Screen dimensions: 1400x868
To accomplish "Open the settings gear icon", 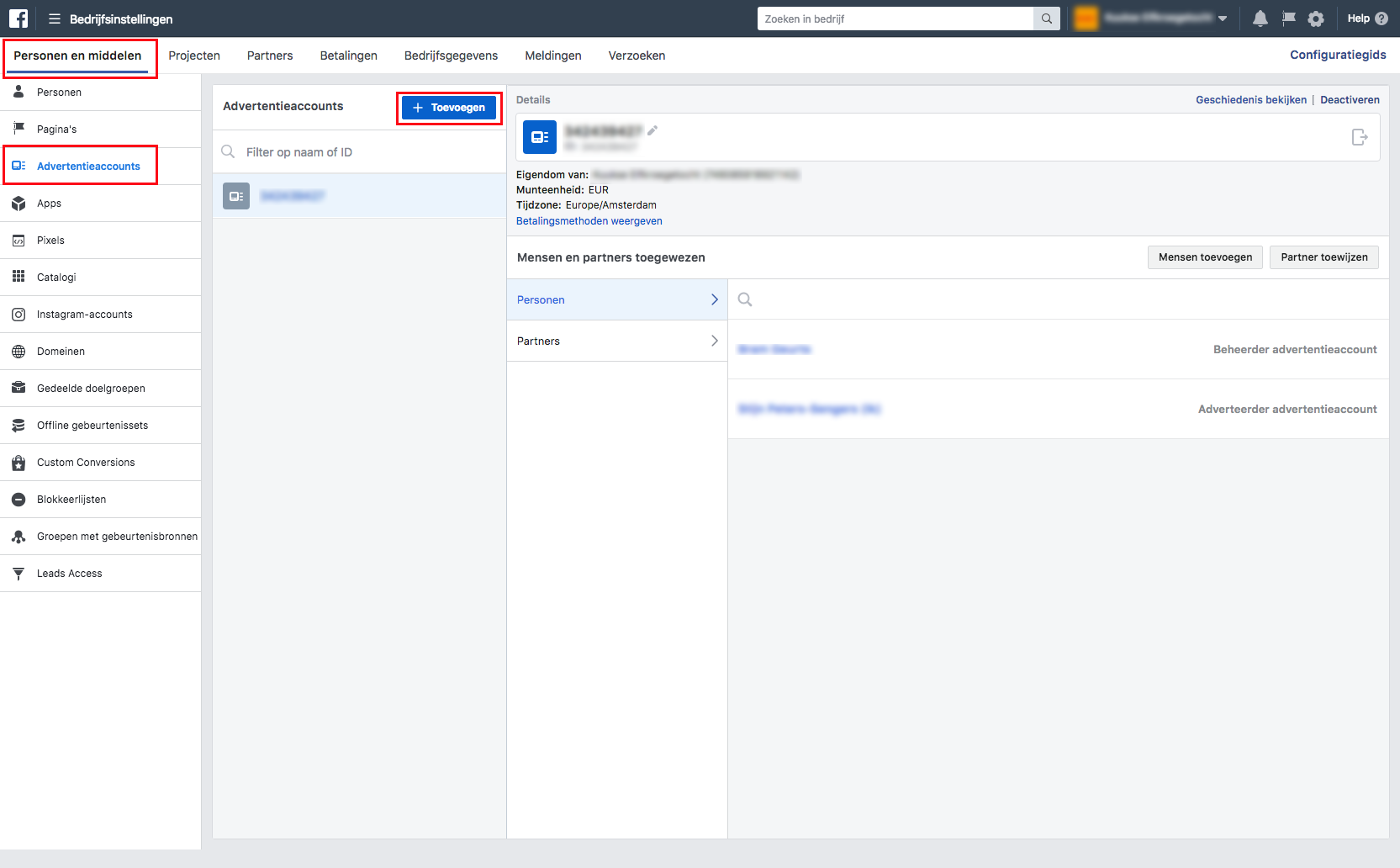I will pos(1316,19).
